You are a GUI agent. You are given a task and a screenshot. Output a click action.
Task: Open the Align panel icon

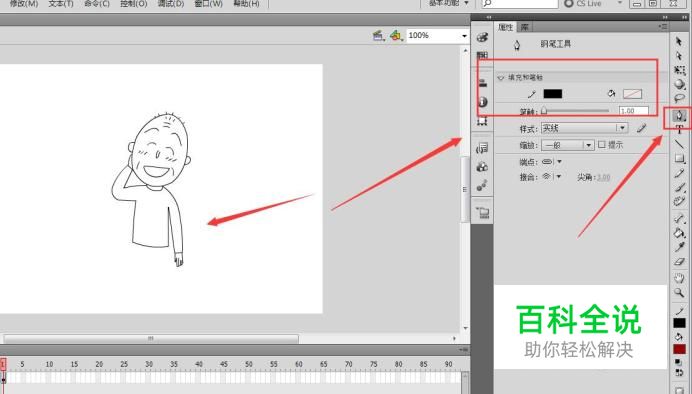coord(482,83)
